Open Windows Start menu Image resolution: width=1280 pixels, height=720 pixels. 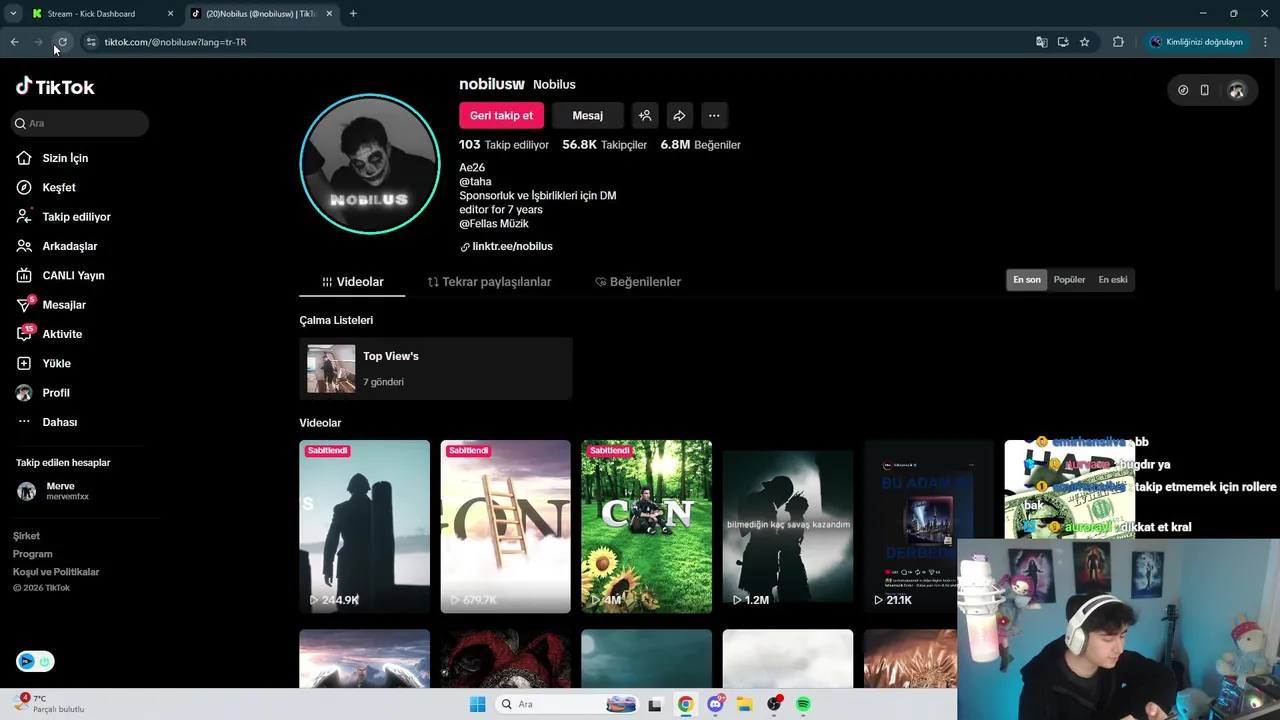click(x=477, y=704)
